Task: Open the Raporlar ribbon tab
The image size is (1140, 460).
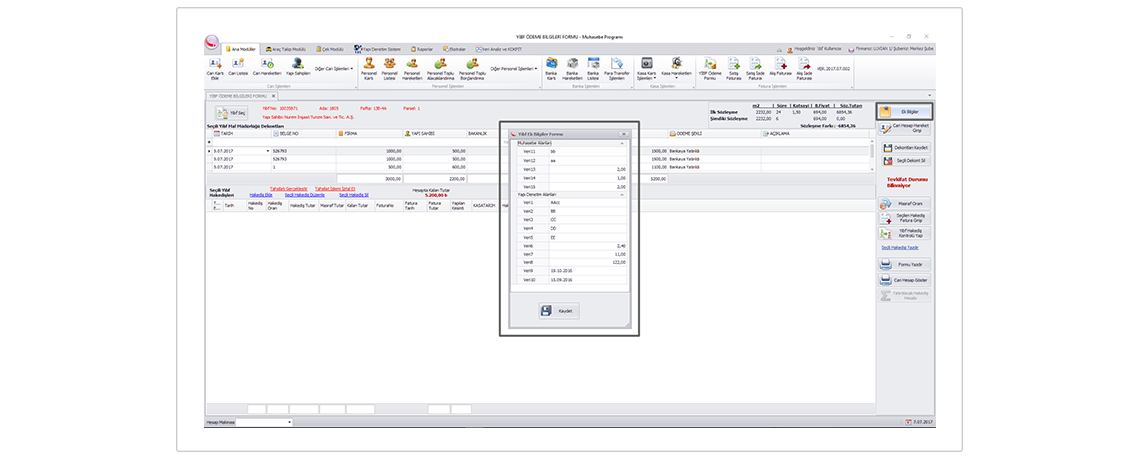Action: (x=421, y=48)
